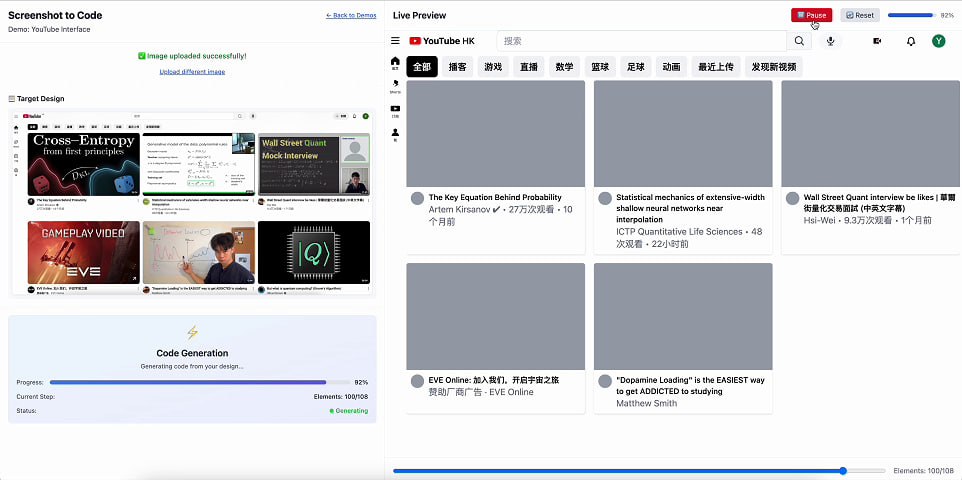Pause the code generation
The image size is (962, 480).
[811, 15]
